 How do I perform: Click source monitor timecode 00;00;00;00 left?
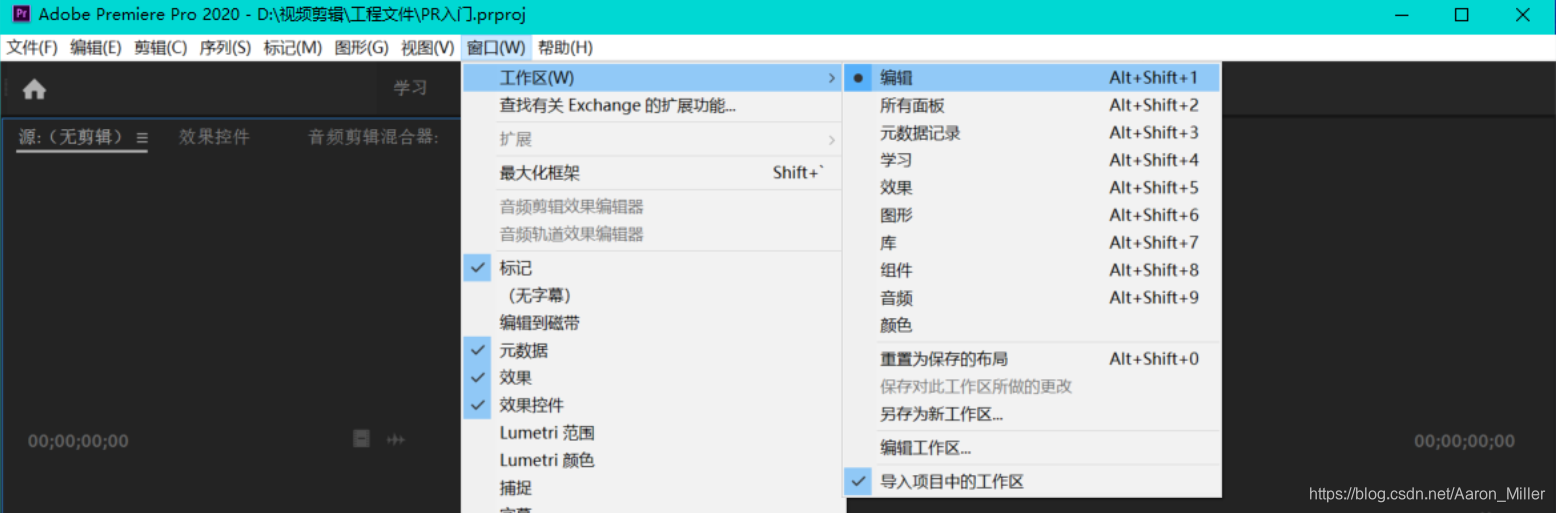pos(78,441)
